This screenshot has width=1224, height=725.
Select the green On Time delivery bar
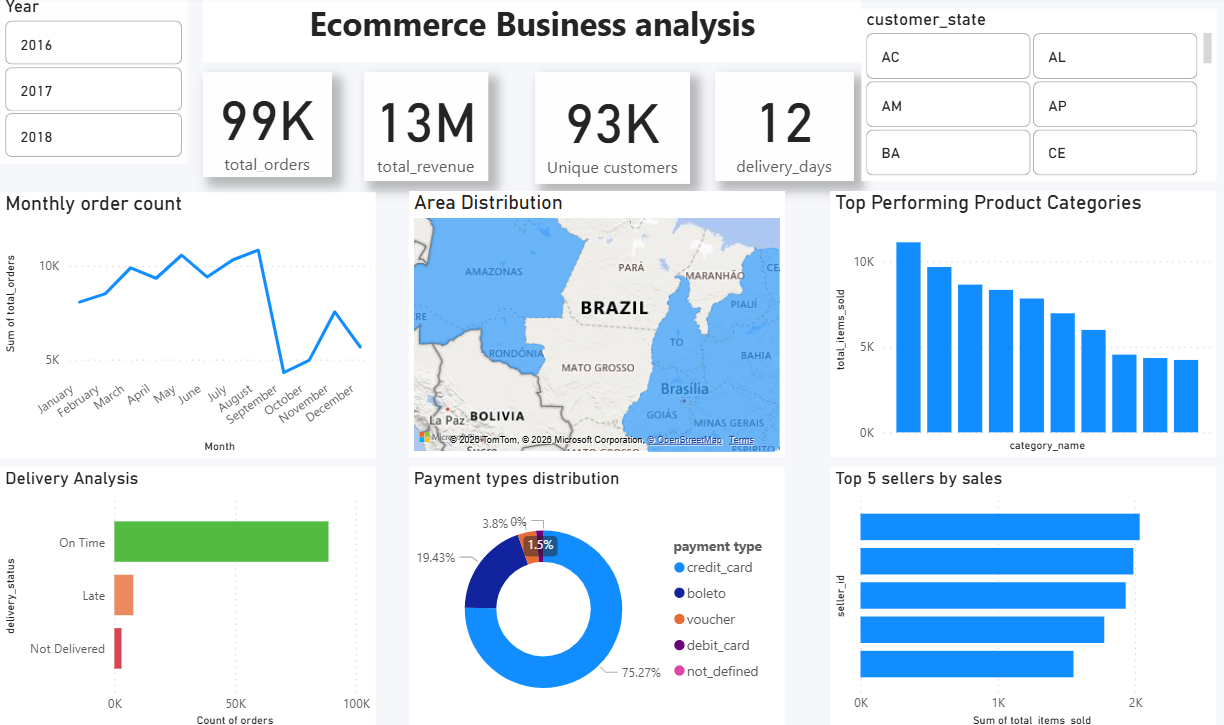pos(221,541)
